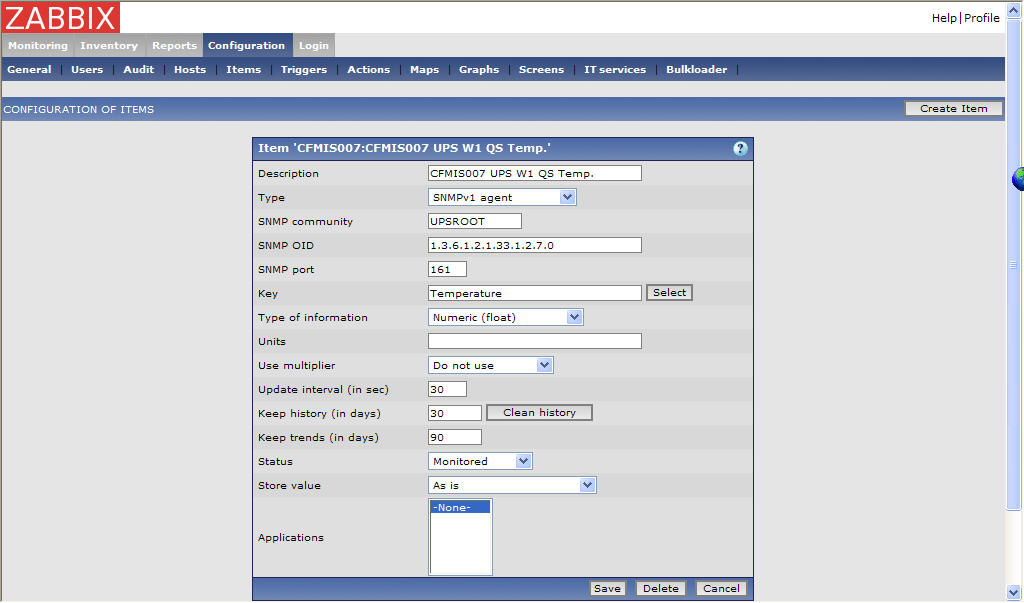This screenshot has width=1024, height=603.
Task: Click the help question mark icon
Action: [740, 148]
